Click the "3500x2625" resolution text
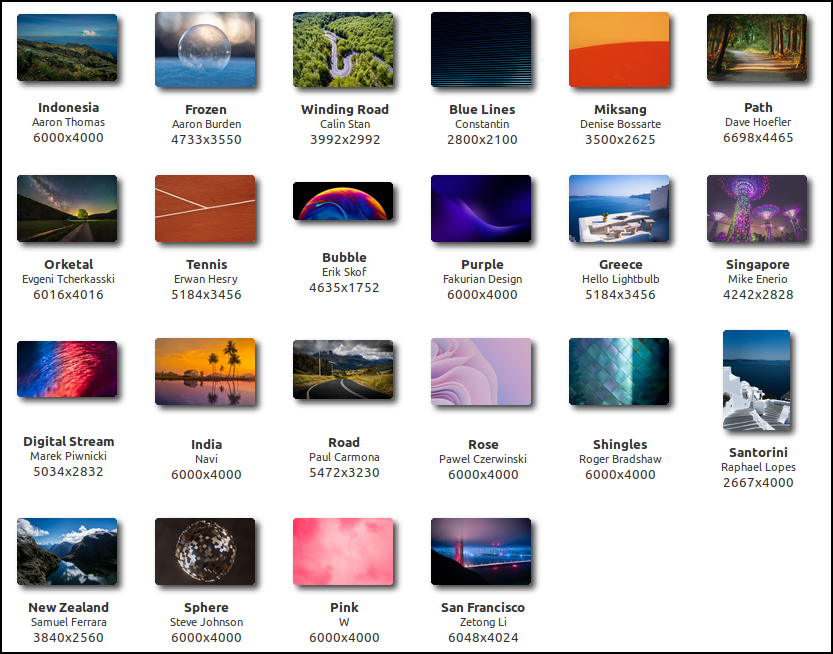Image resolution: width=833 pixels, height=654 pixels. [620, 139]
